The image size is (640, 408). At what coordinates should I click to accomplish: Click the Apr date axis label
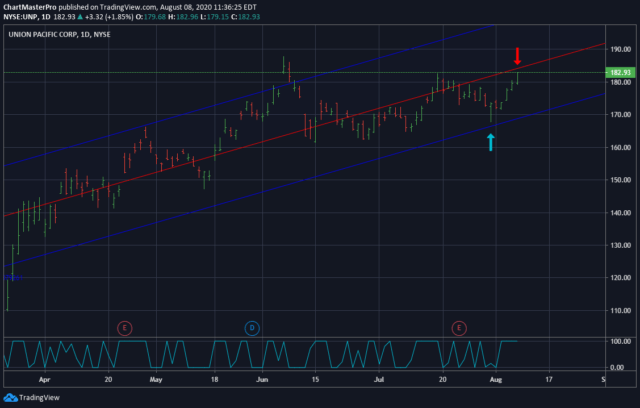click(x=44, y=379)
